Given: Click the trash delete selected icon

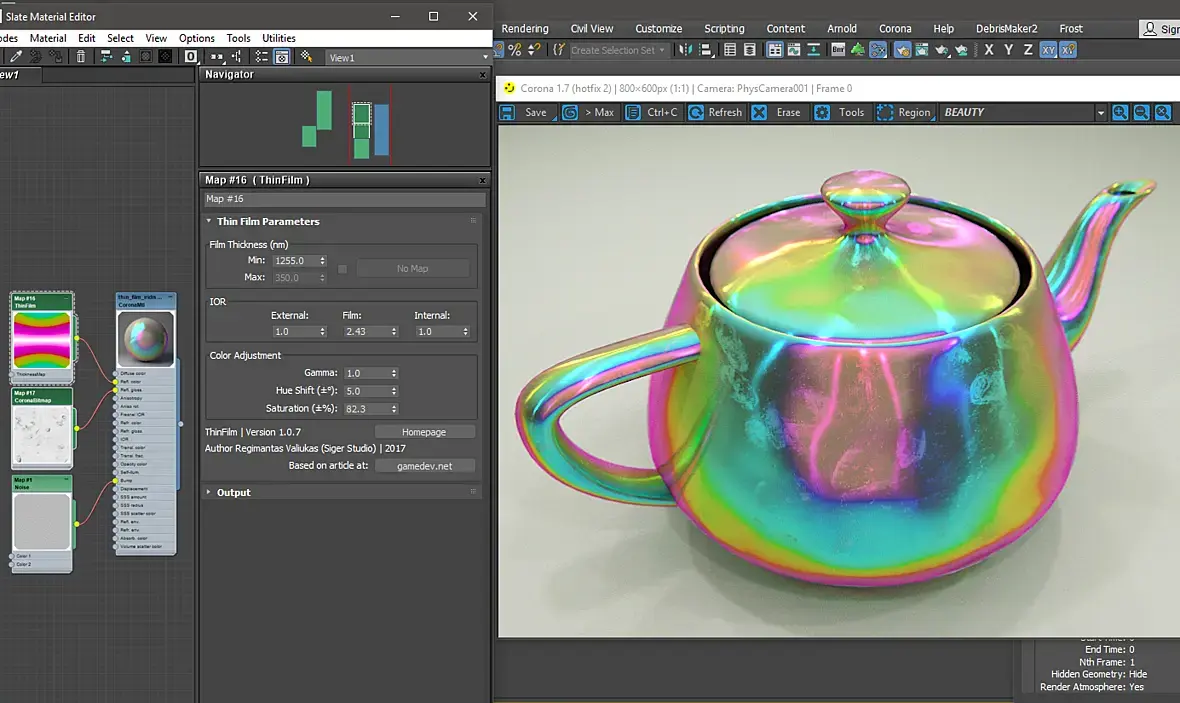Looking at the screenshot, I should point(81,57).
